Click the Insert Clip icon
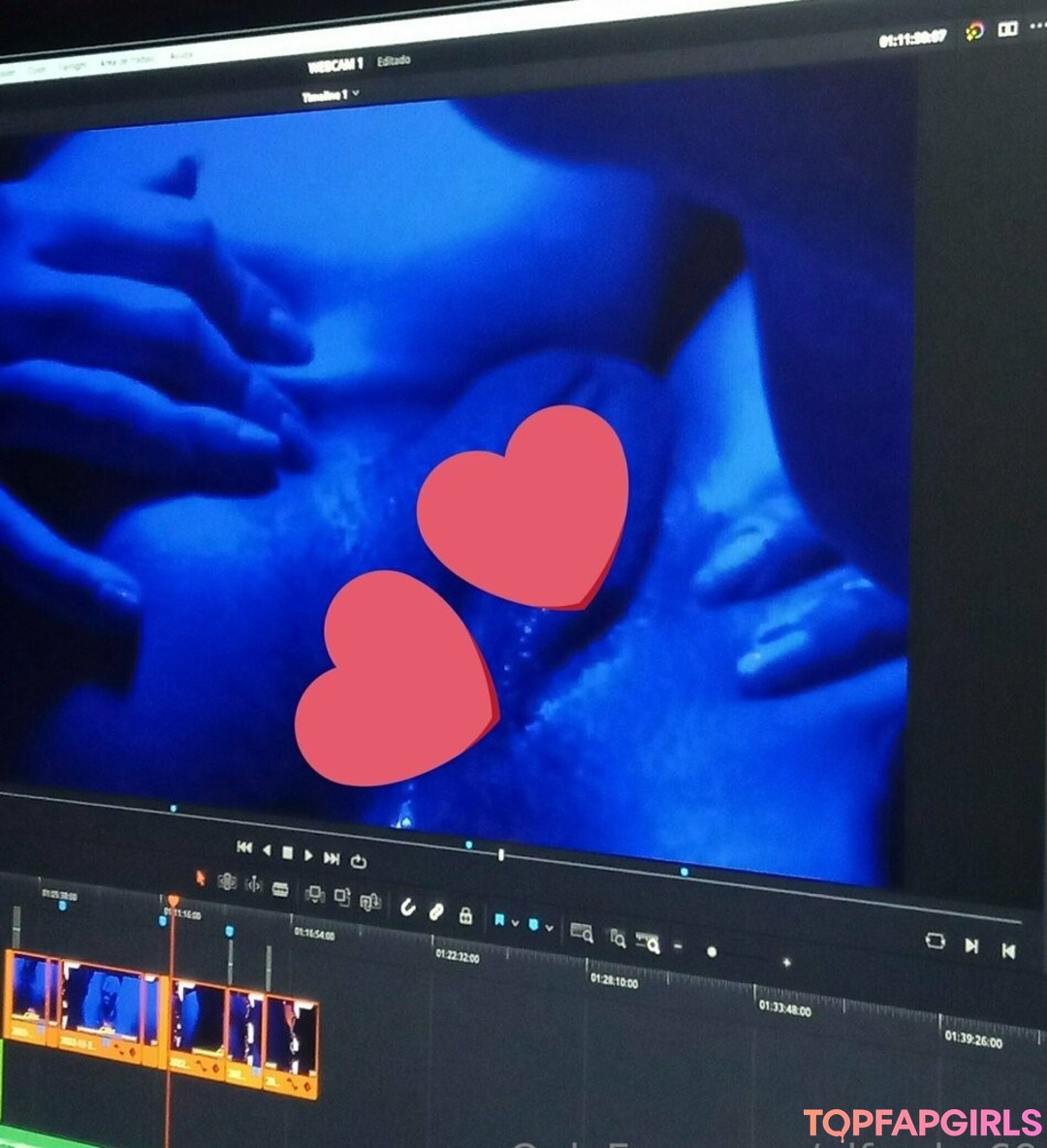 (x=314, y=894)
